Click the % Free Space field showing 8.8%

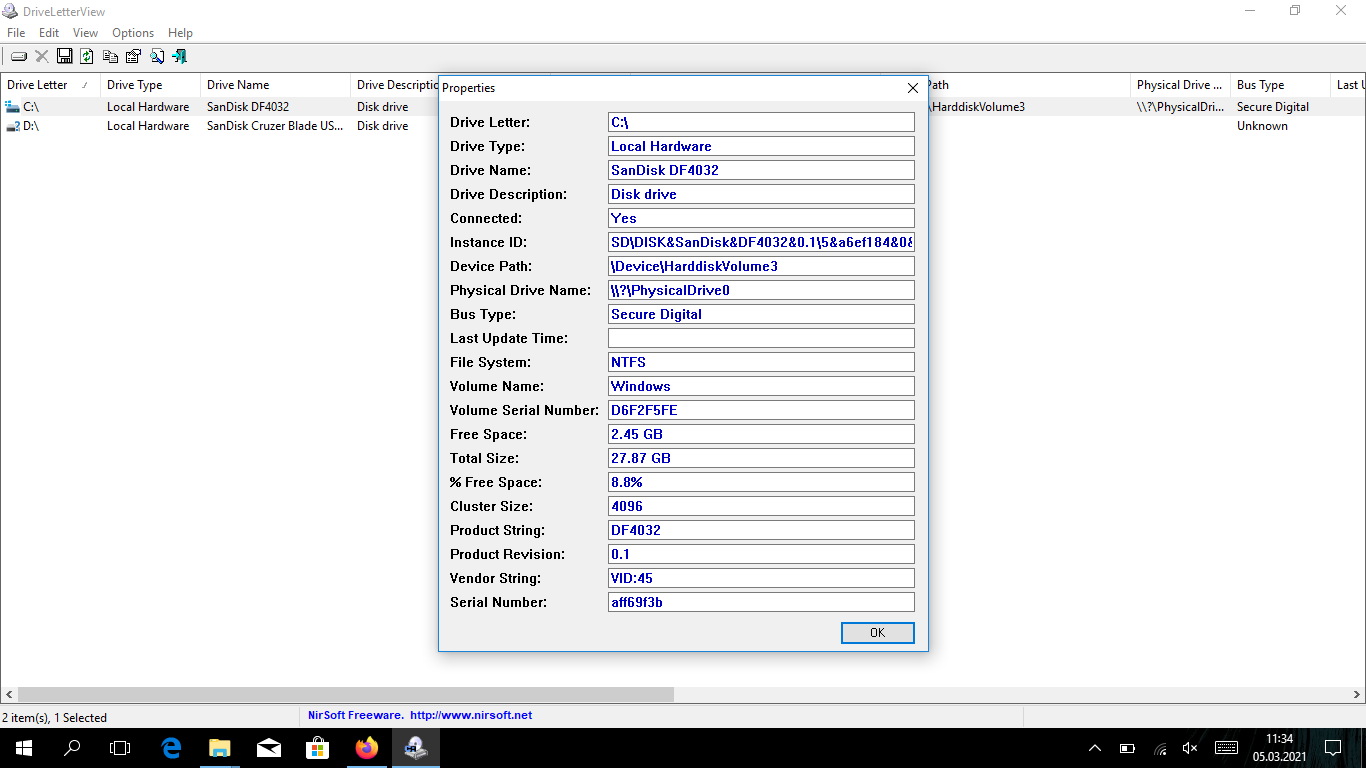pos(761,482)
